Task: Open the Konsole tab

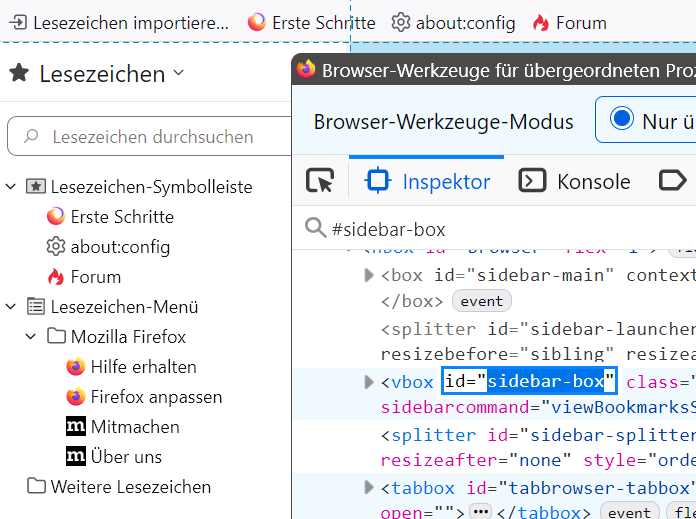Action: point(574,181)
